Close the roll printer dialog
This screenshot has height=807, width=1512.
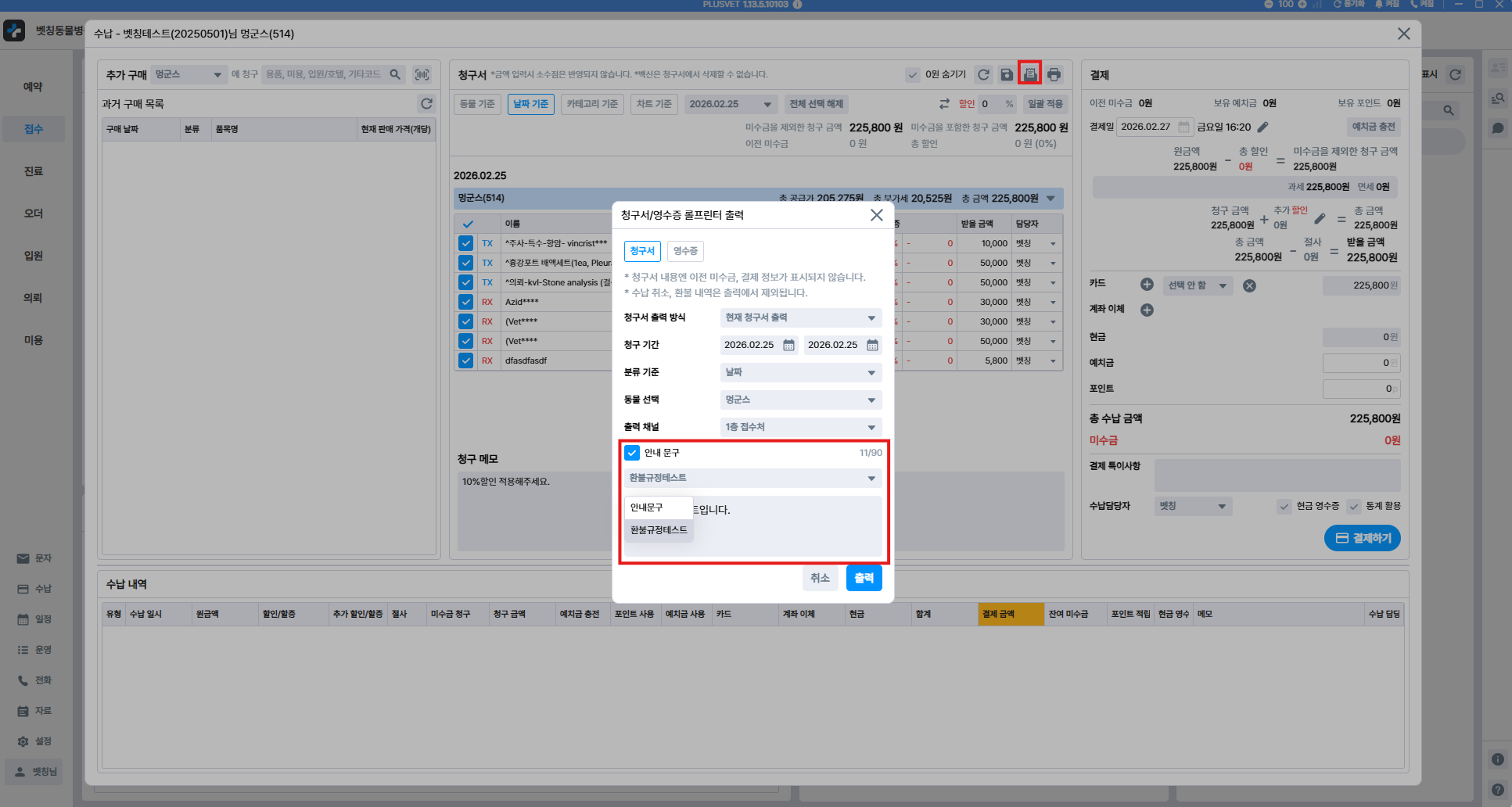pyautogui.click(x=876, y=215)
